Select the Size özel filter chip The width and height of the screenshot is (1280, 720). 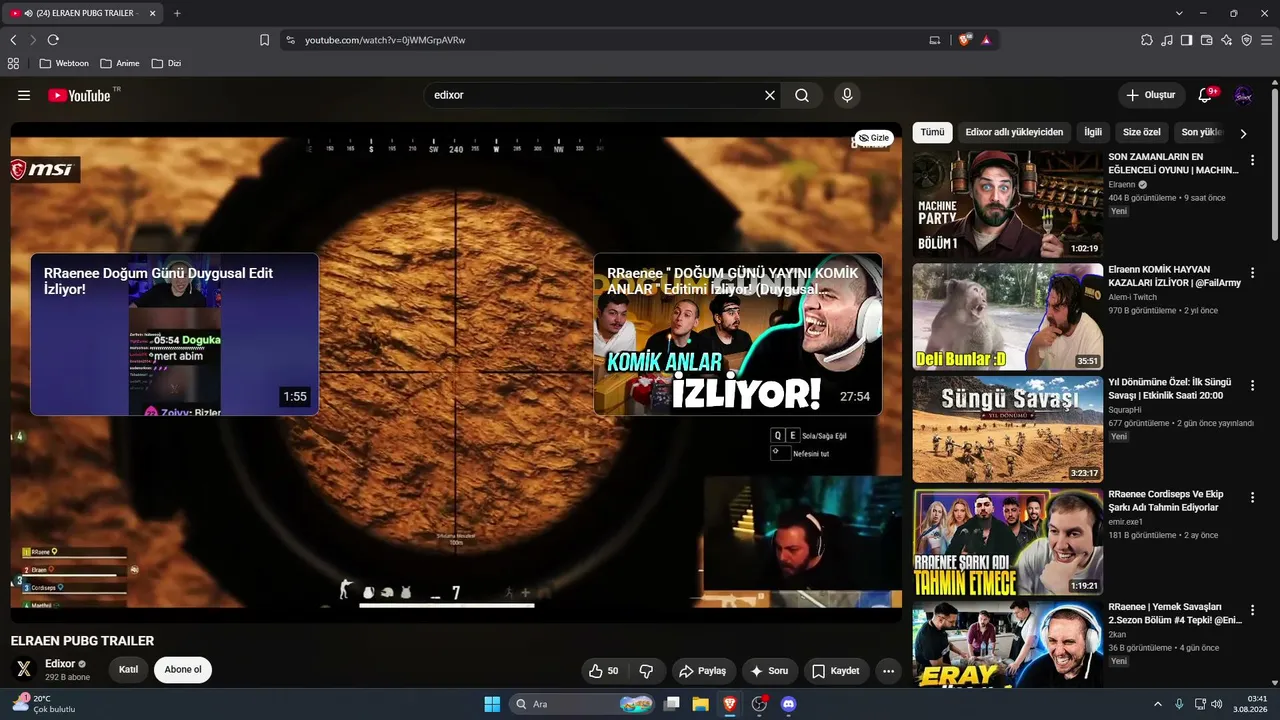point(1142,132)
